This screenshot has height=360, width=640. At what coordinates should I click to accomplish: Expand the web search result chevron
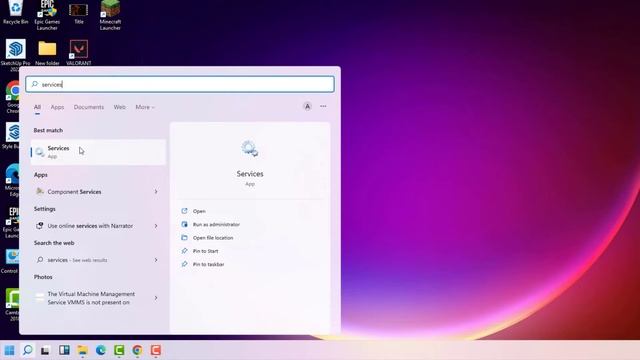(156, 260)
